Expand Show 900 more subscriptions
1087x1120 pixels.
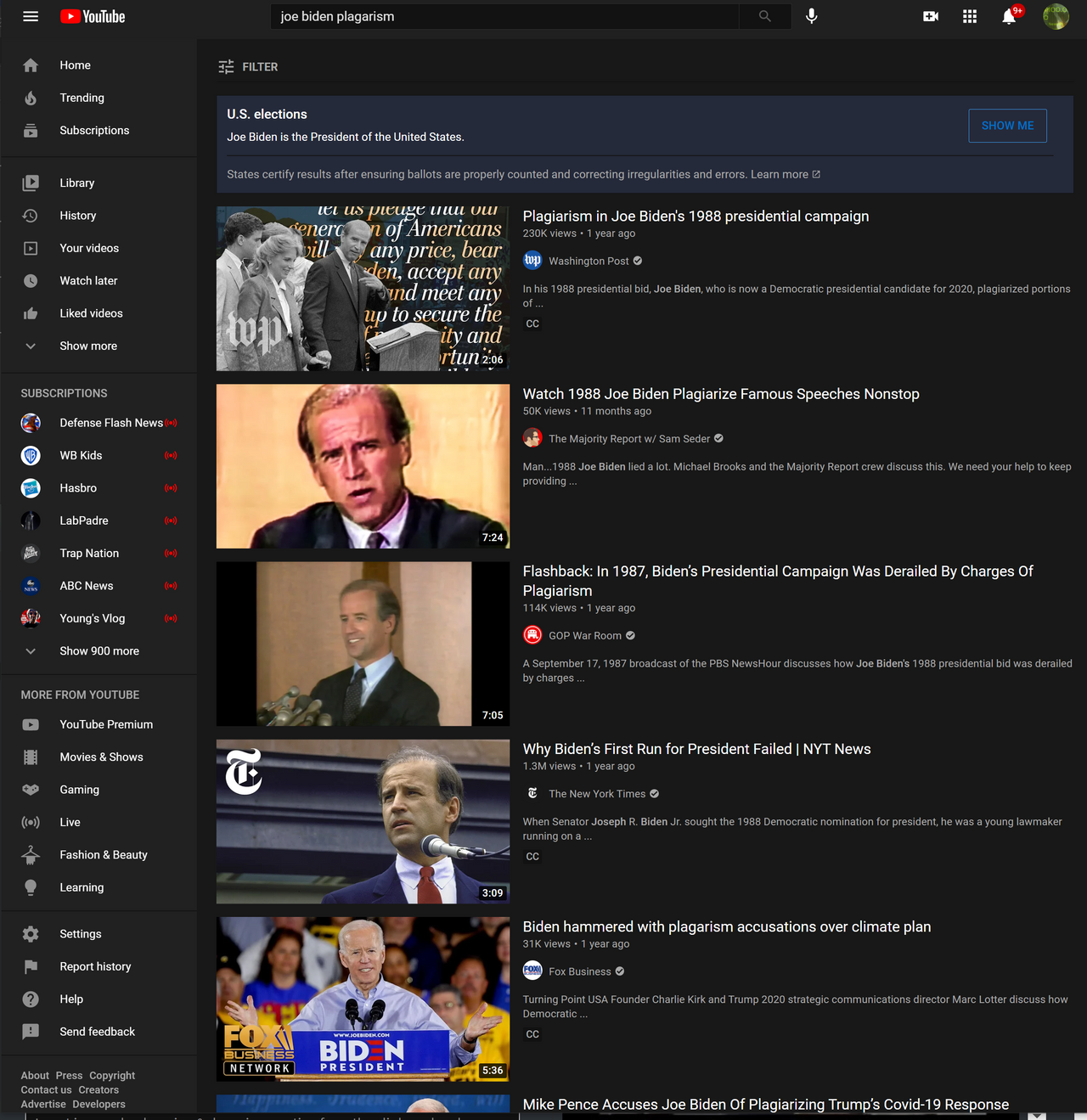click(x=99, y=650)
